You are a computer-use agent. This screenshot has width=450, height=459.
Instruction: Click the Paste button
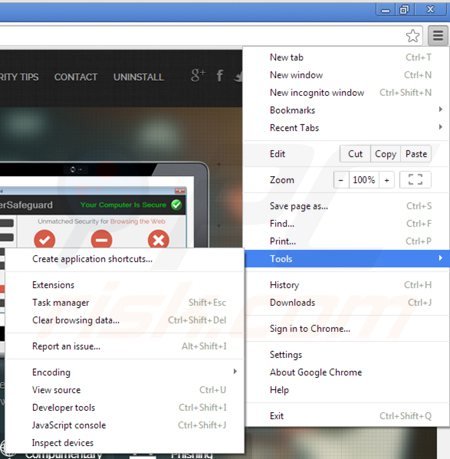(x=416, y=154)
